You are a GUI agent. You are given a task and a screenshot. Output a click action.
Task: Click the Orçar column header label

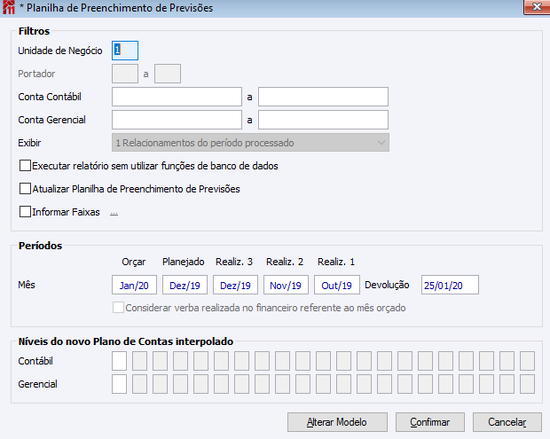(134, 262)
